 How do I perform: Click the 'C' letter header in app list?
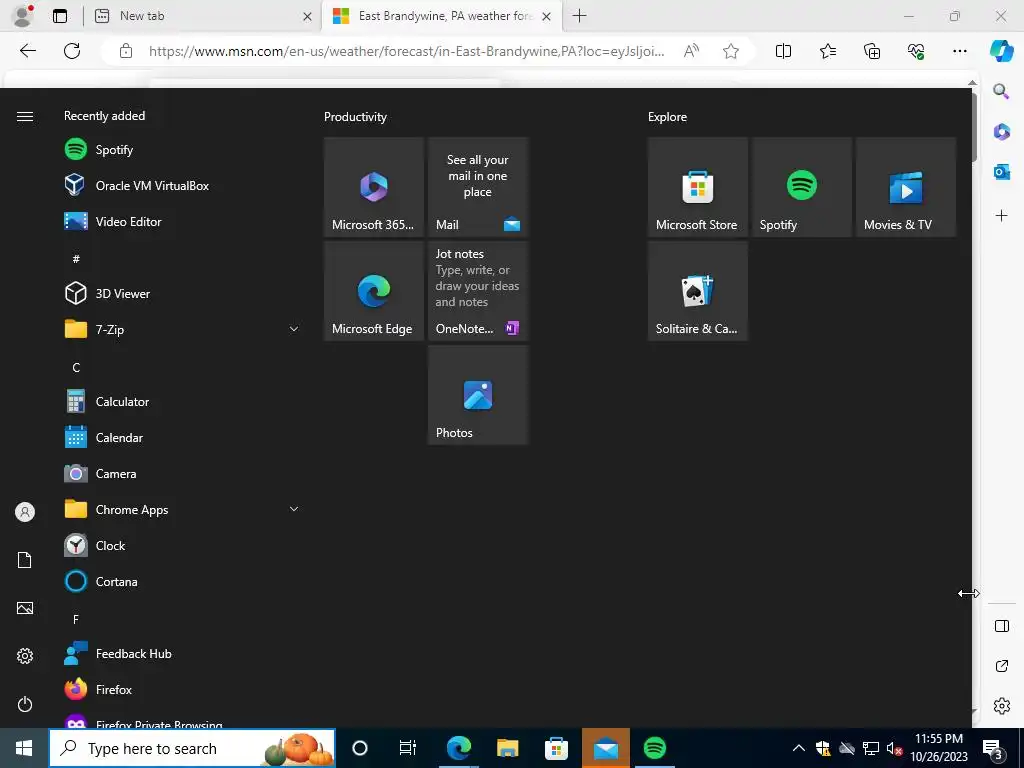click(76, 368)
